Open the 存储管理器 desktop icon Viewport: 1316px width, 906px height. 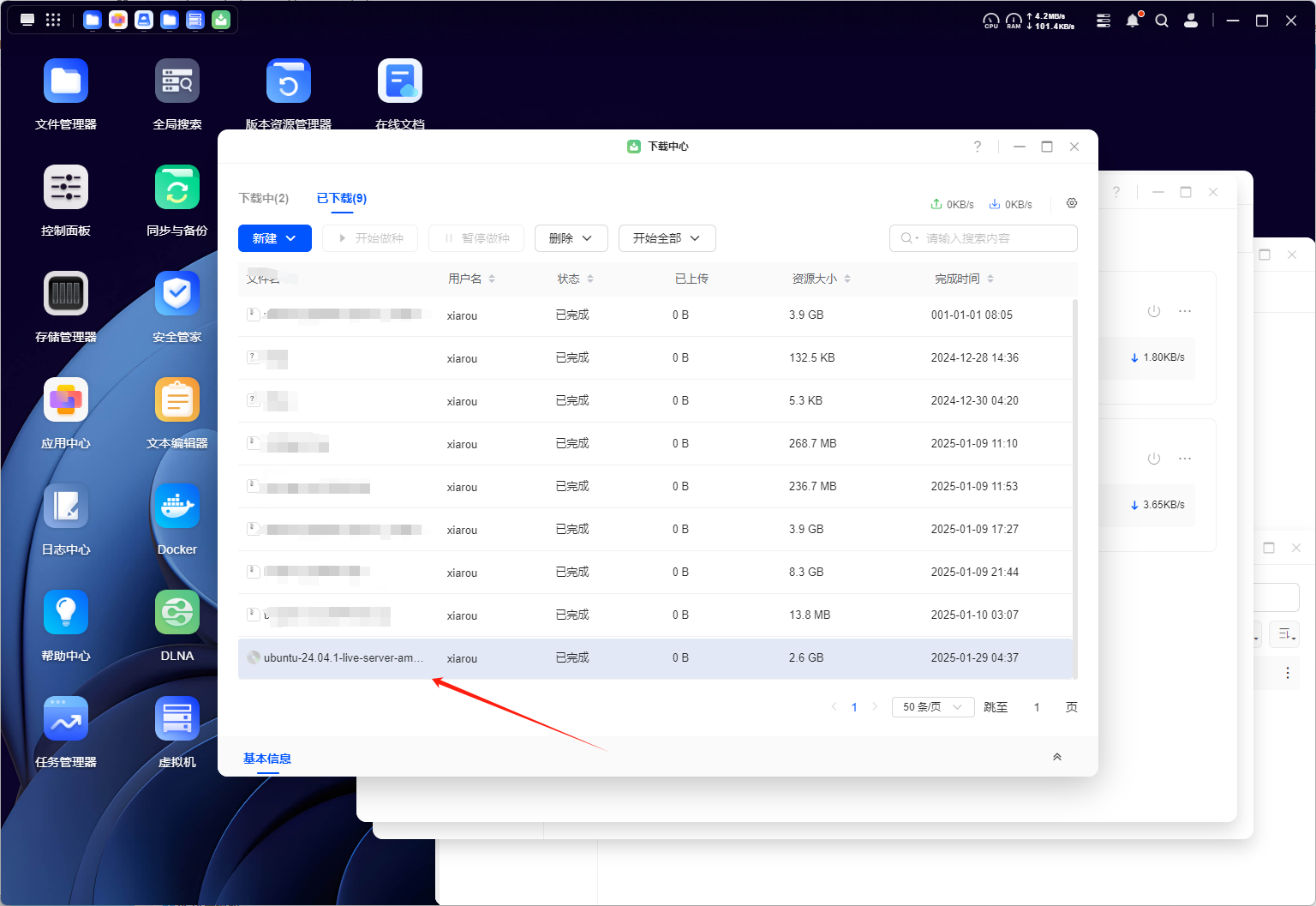click(66, 294)
